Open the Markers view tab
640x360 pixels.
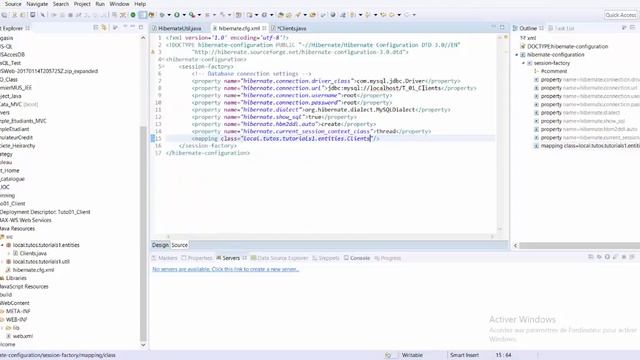tap(164, 258)
